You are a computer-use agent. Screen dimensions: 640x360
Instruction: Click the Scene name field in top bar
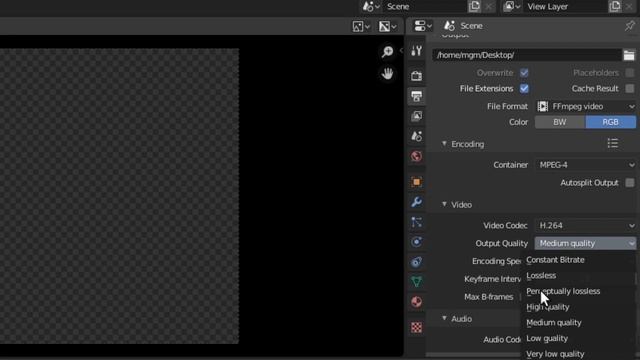[x=424, y=6]
